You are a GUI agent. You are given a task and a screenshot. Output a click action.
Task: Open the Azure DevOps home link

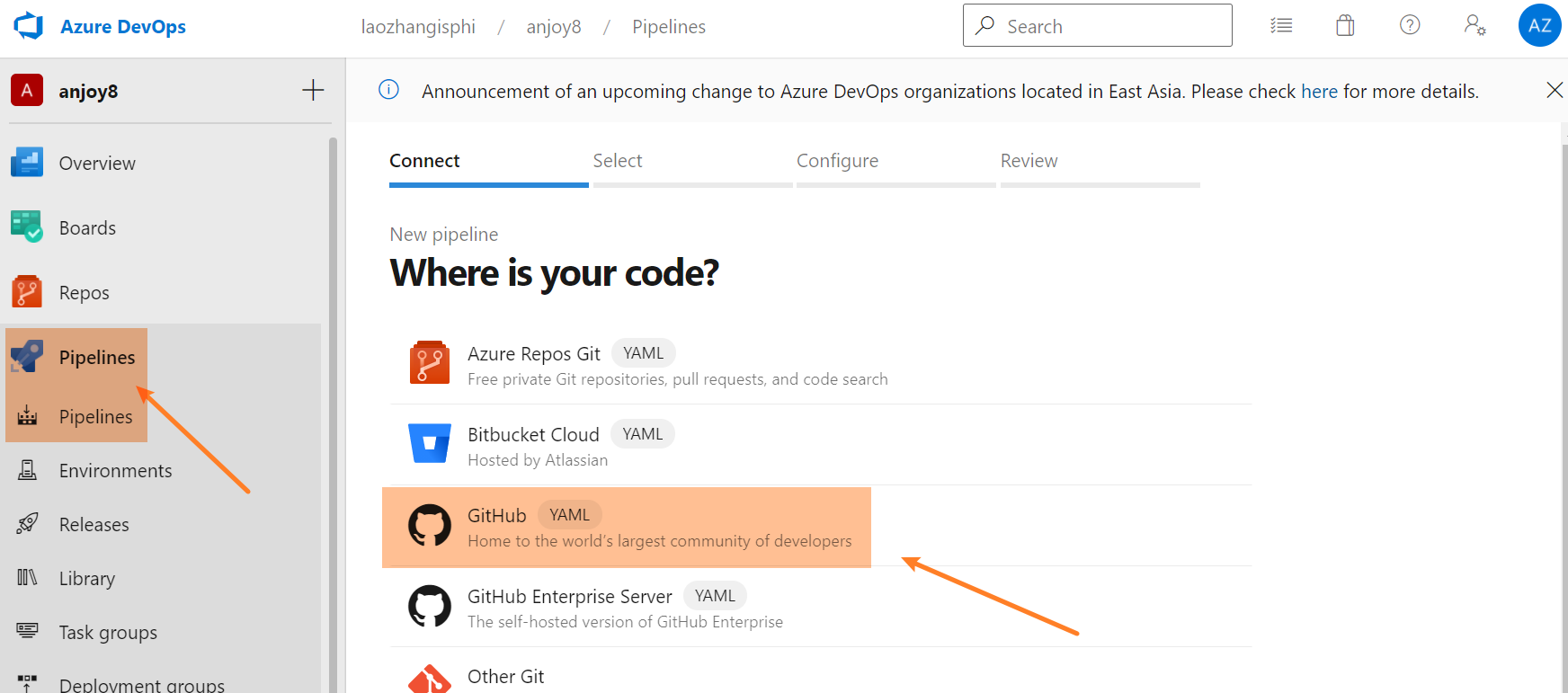coord(123,27)
